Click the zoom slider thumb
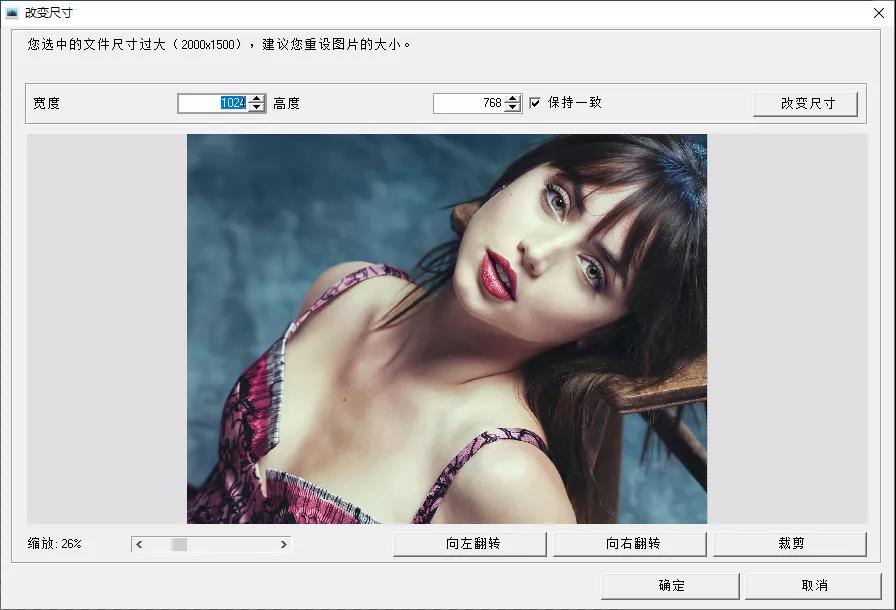The image size is (896, 610). pyautogui.click(x=179, y=544)
